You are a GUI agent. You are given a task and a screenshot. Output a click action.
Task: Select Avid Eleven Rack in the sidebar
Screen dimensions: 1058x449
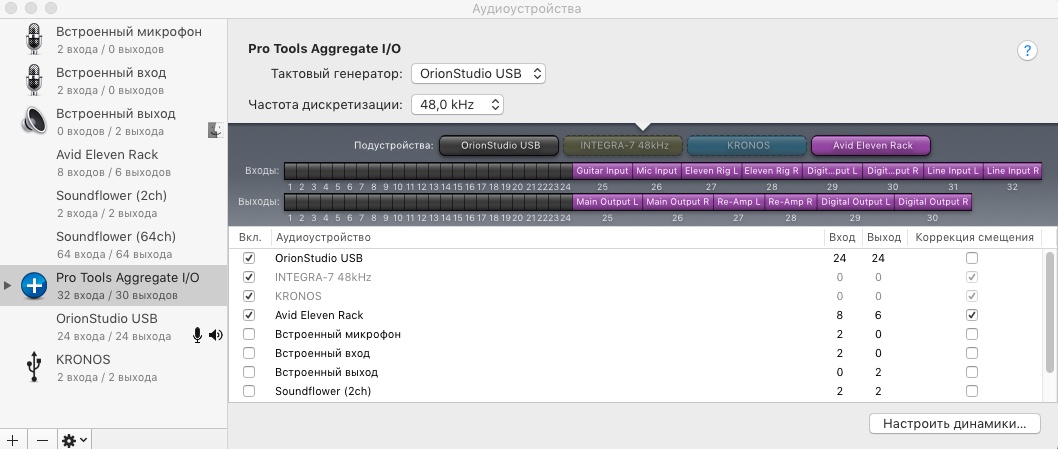pos(114,163)
